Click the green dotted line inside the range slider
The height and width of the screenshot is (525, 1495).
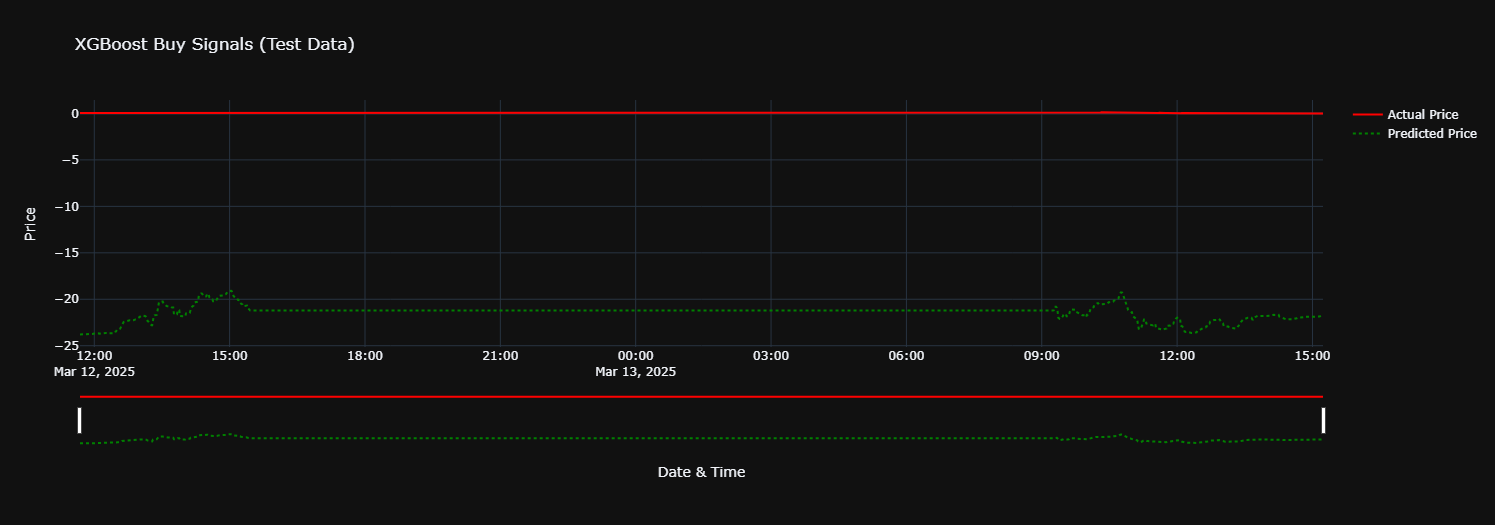pyautogui.click(x=700, y=438)
